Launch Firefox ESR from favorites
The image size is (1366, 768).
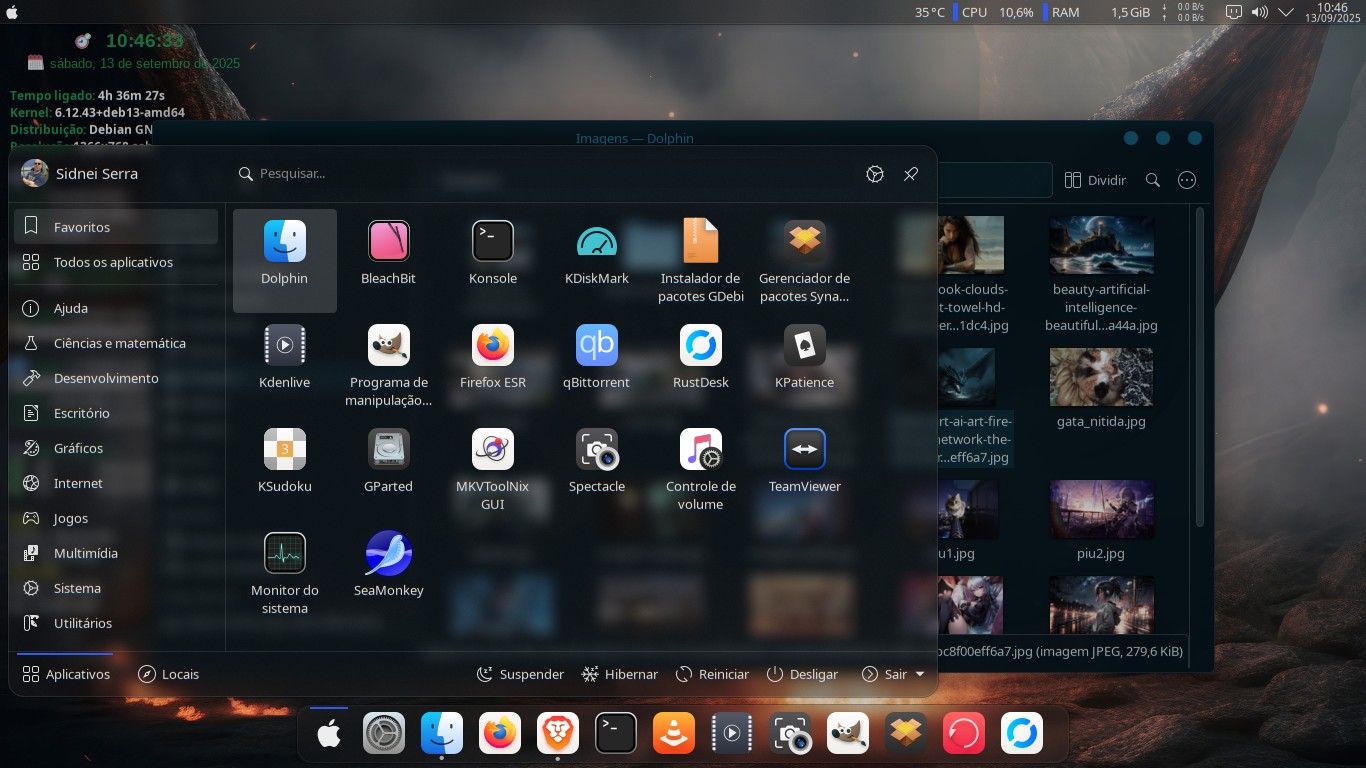point(493,364)
